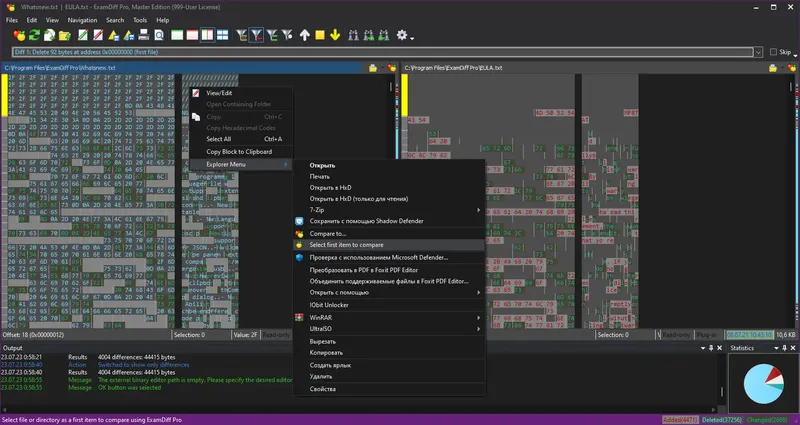
Task: Click the Output panel pin icon
Action: [711, 348]
